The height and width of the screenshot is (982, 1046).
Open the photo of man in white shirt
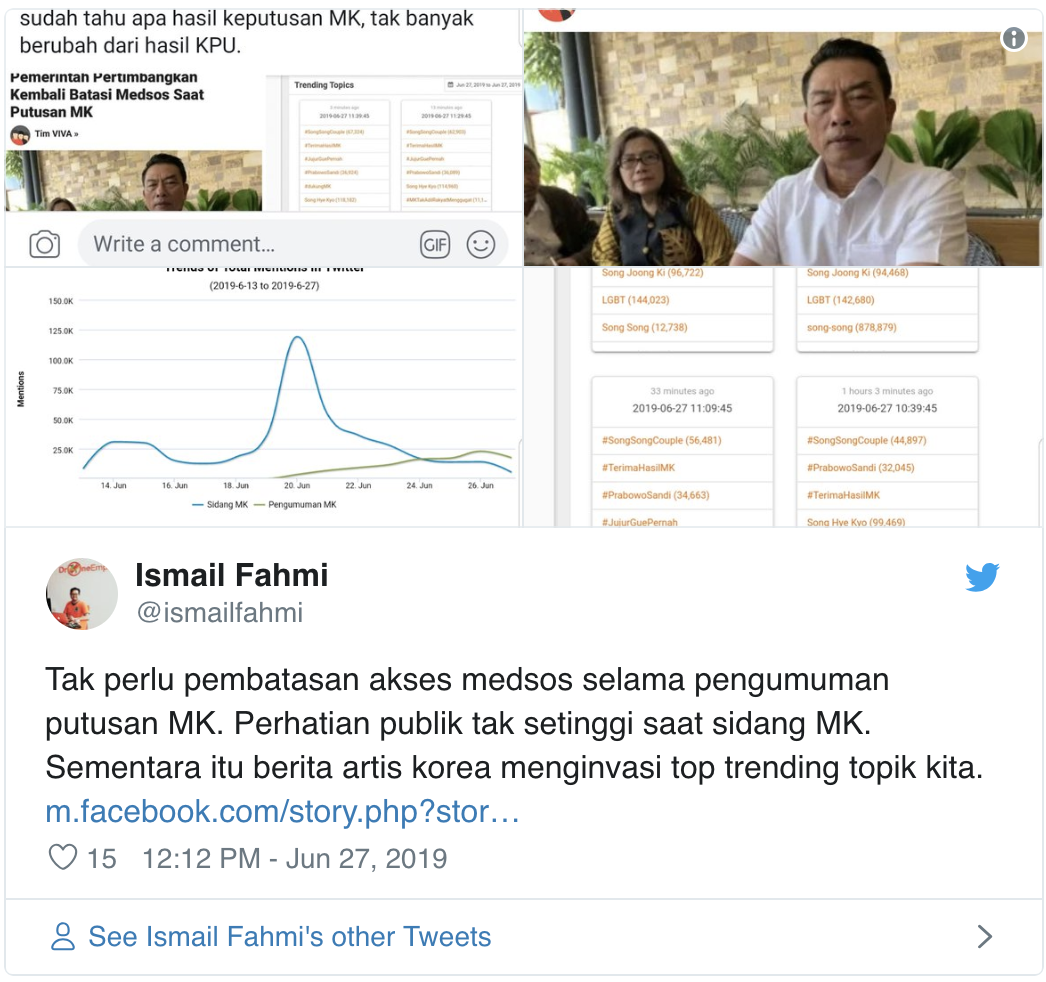point(782,148)
